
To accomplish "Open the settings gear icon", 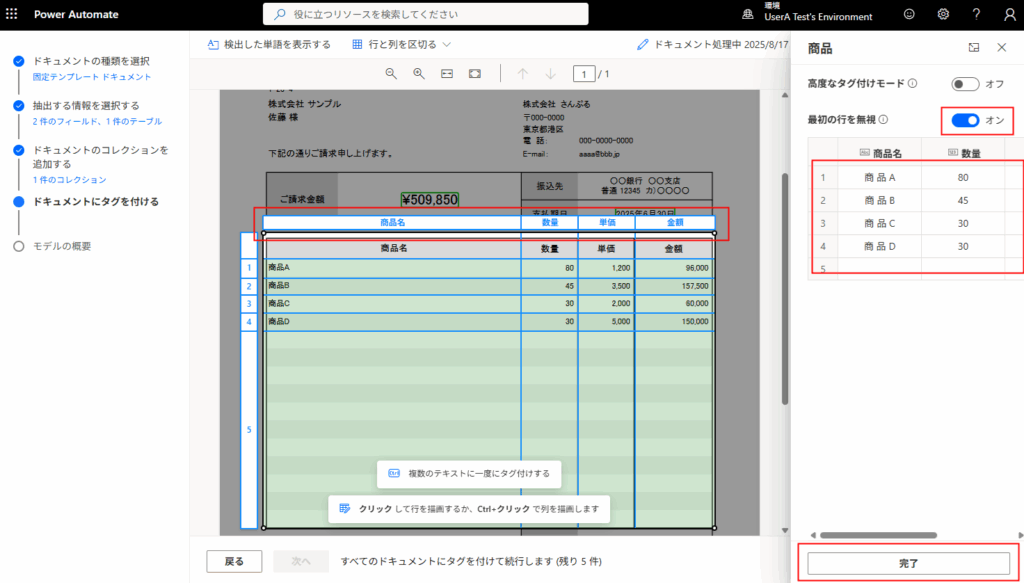I will [943, 14].
